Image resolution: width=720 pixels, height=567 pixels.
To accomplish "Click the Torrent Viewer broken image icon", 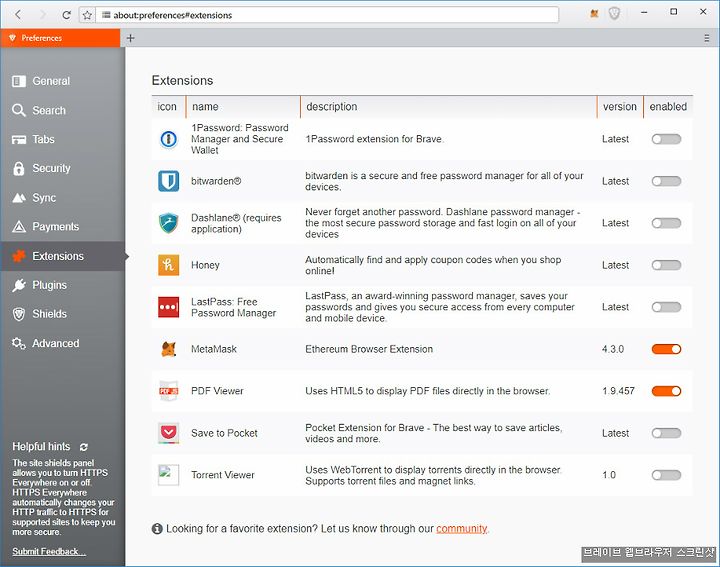I will tap(169, 475).
